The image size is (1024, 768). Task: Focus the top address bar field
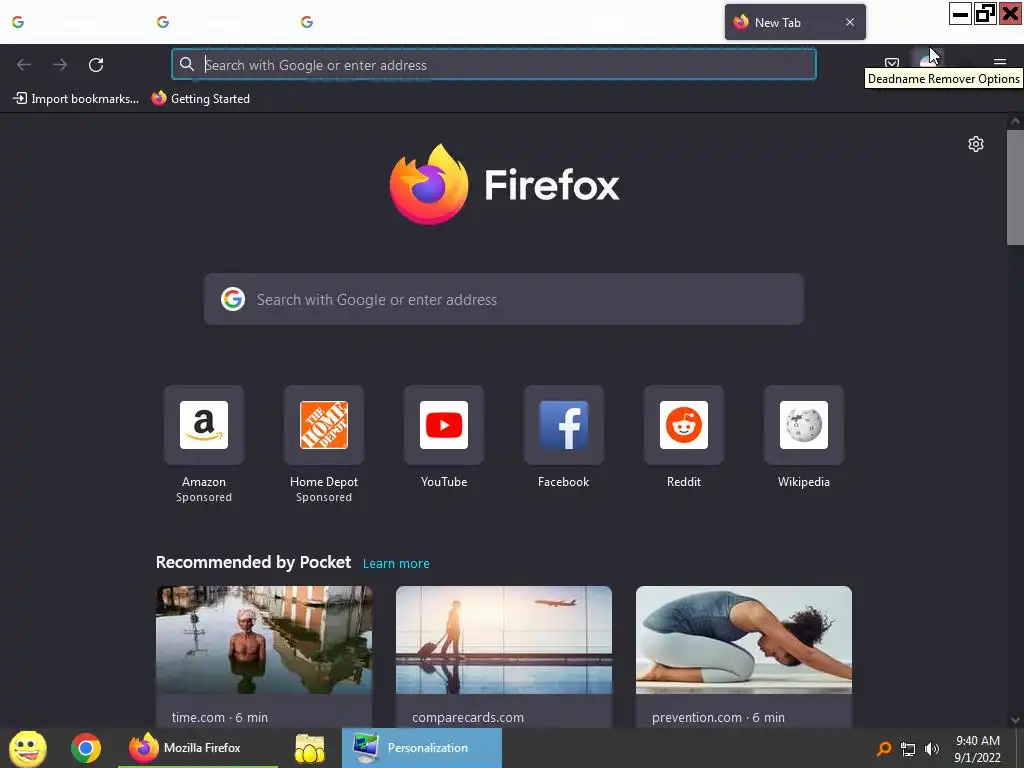(x=494, y=65)
